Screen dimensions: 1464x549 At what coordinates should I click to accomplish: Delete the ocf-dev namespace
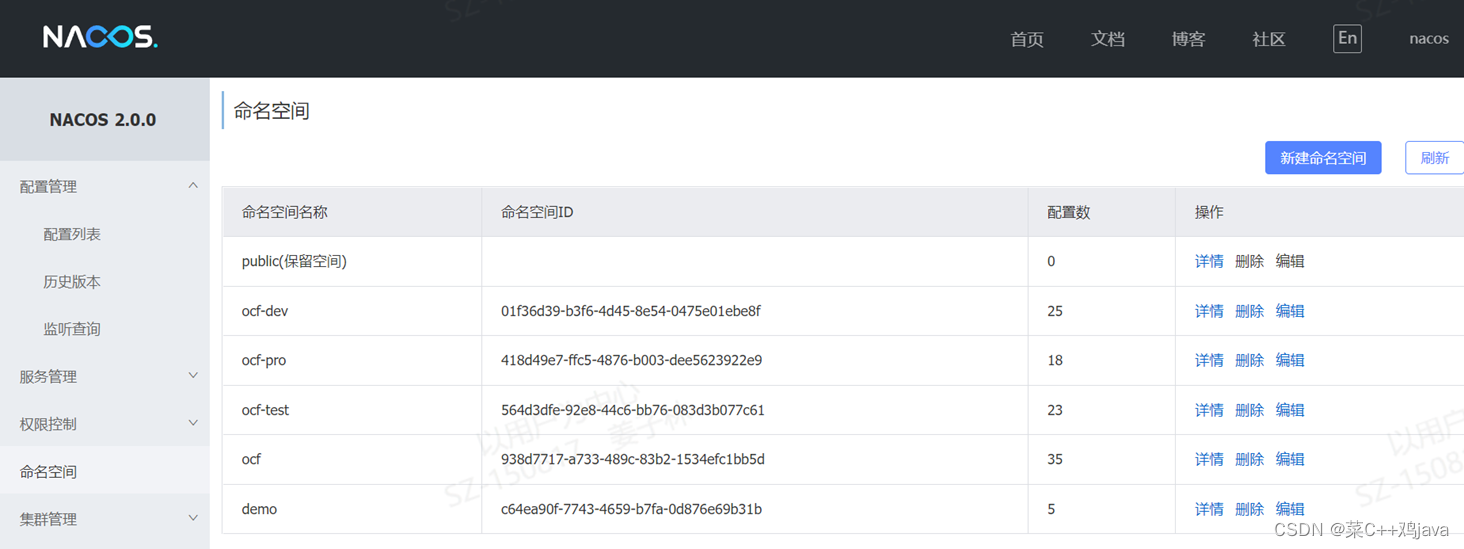tap(1249, 311)
